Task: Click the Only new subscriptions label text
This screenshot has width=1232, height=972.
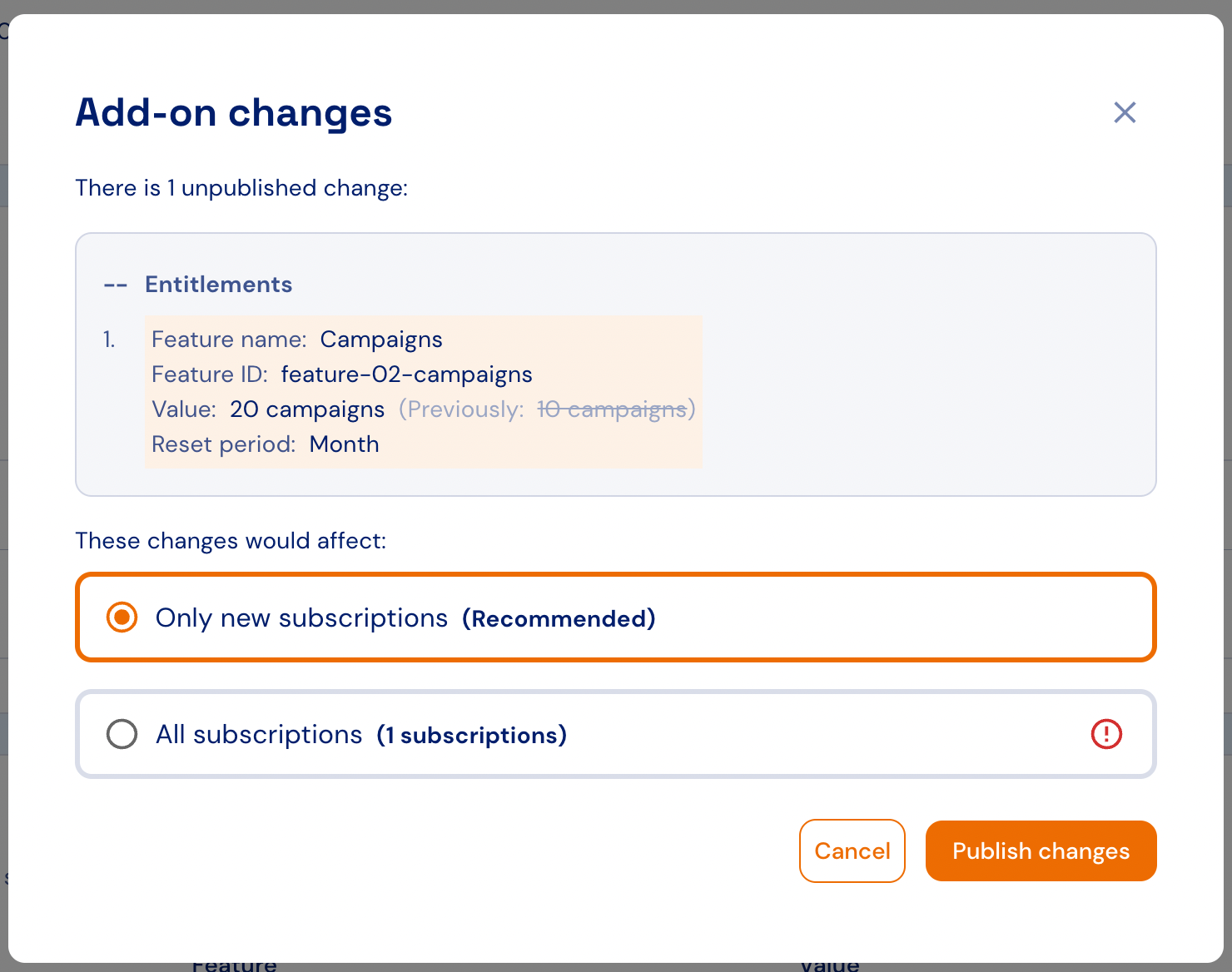Action: click(302, 618)
